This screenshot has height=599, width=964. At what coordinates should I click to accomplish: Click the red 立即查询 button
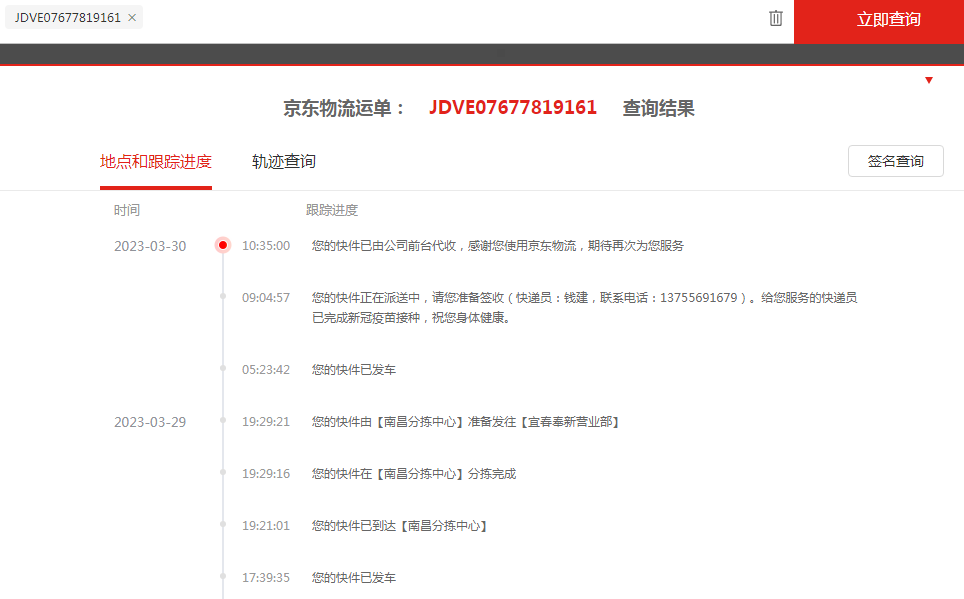[879, 22]
